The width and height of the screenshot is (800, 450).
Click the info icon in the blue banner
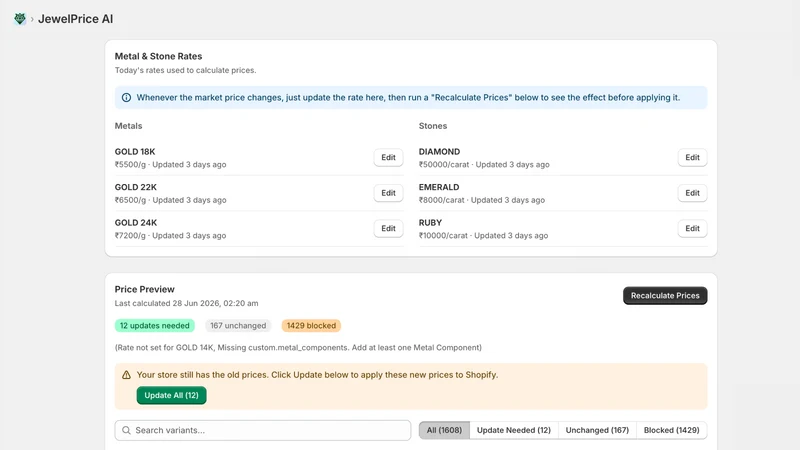click(126, 97)
